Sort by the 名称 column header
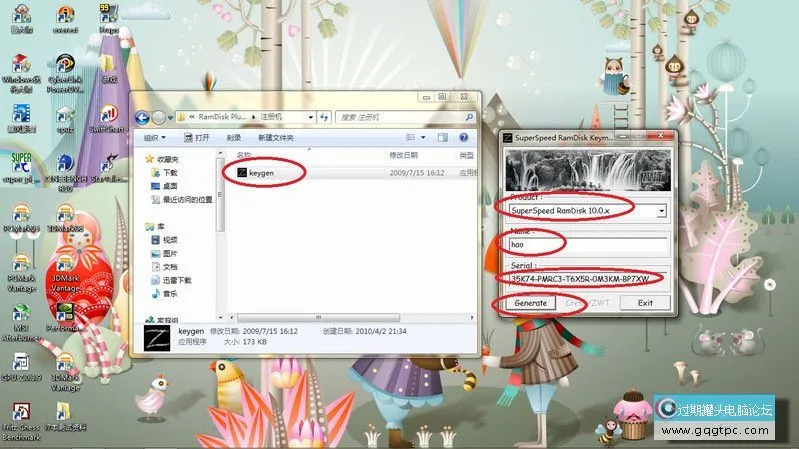This screenshot has height=449, width=799. tap(244, 155)
